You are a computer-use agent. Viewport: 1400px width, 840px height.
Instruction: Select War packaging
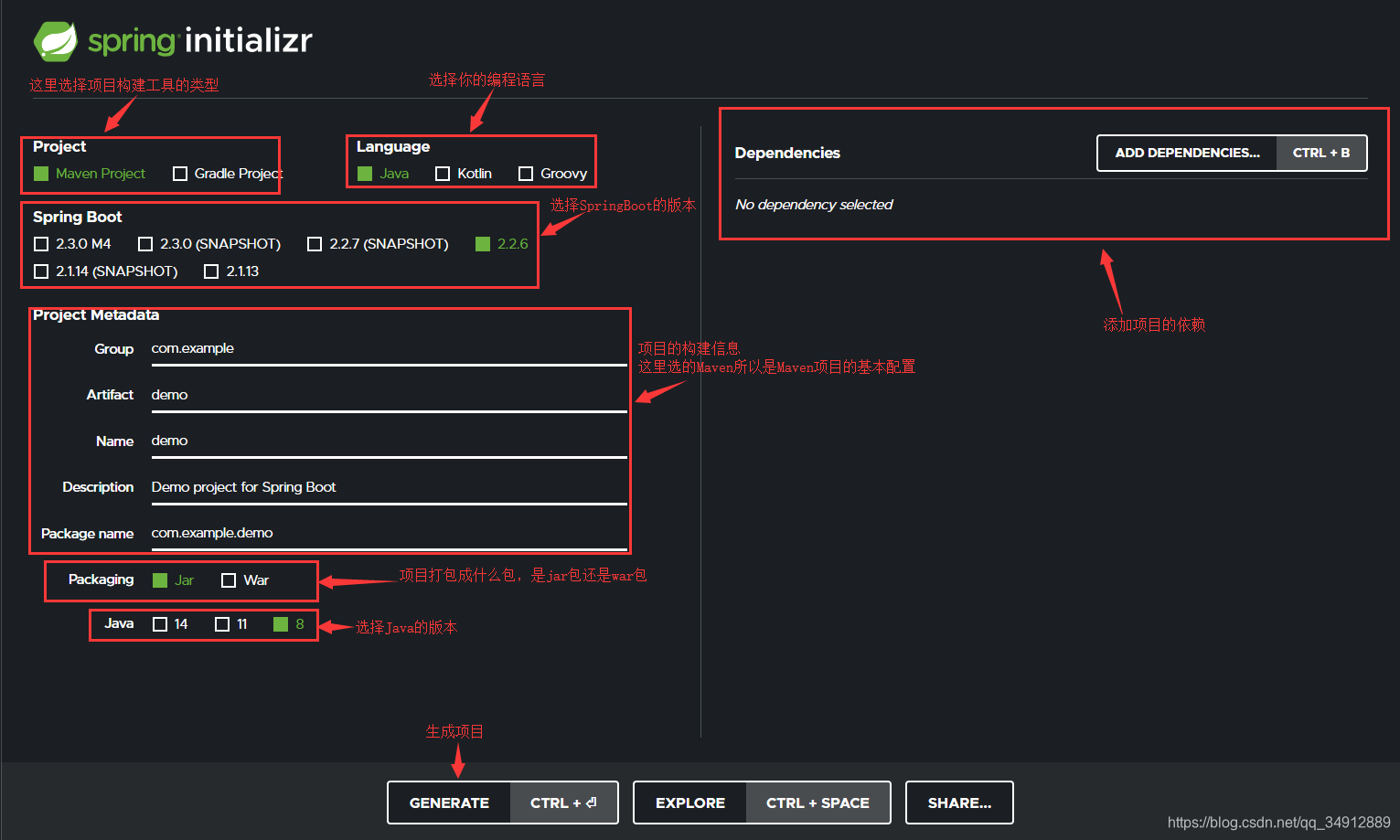click(245, 580)
